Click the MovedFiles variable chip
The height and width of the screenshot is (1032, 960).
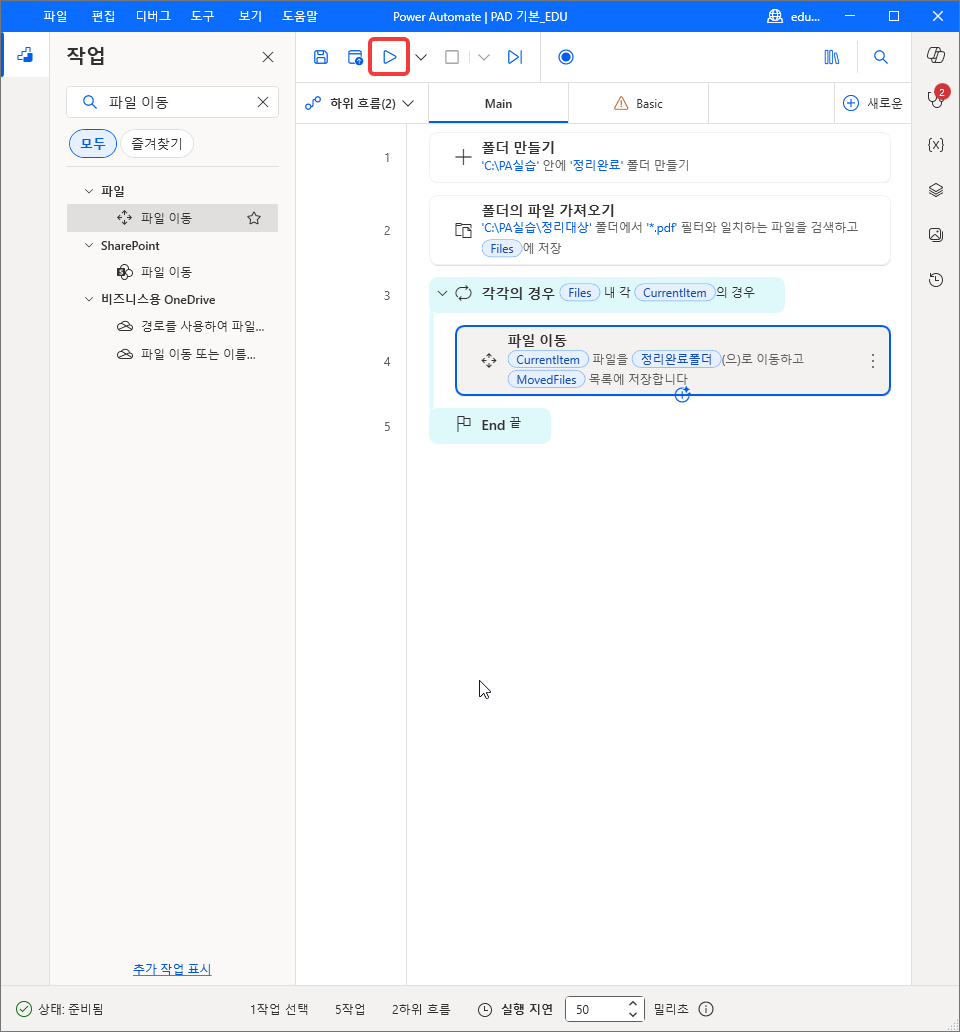pyautogui.click(x=546, y=380)
